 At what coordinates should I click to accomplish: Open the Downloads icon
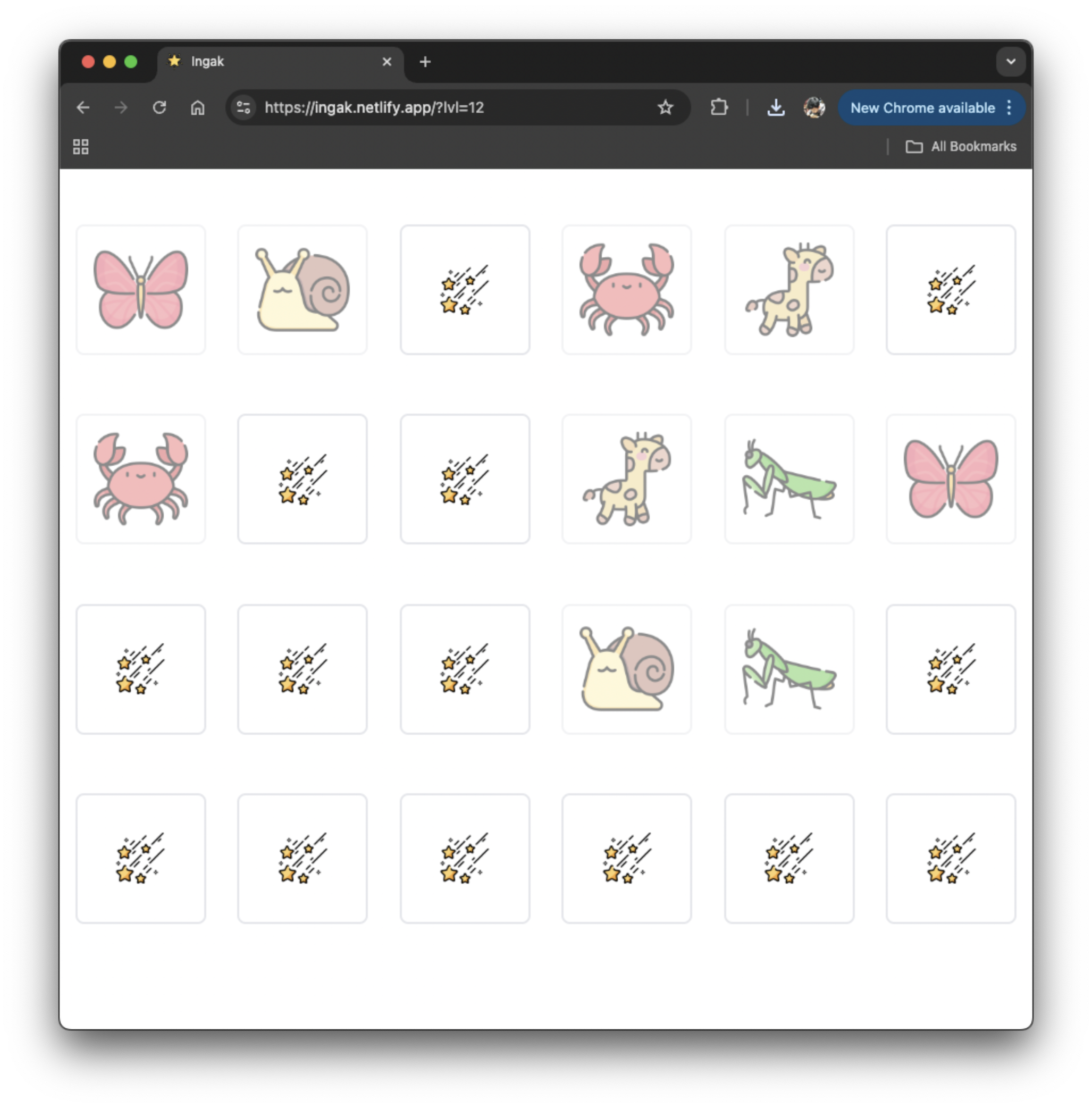(x=776, y=107)
